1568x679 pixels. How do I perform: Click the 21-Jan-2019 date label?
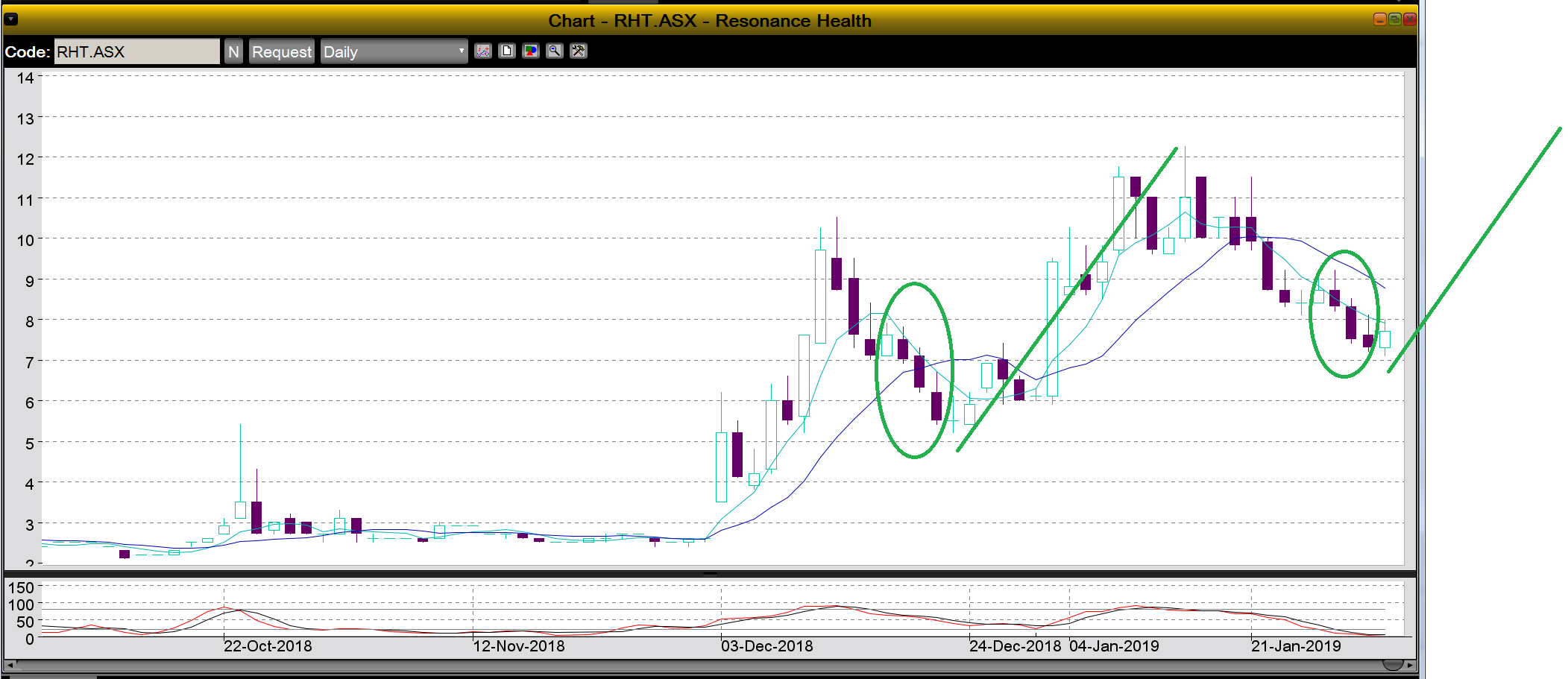1296,646
